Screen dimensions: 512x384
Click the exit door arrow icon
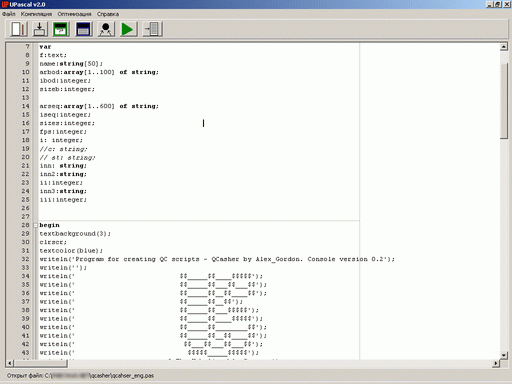pyautogui.click(x=153, y=29)
